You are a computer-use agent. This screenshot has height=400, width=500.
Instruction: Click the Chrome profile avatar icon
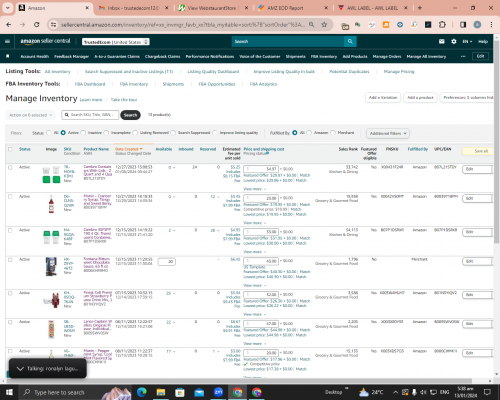click(x=477, y=24)
